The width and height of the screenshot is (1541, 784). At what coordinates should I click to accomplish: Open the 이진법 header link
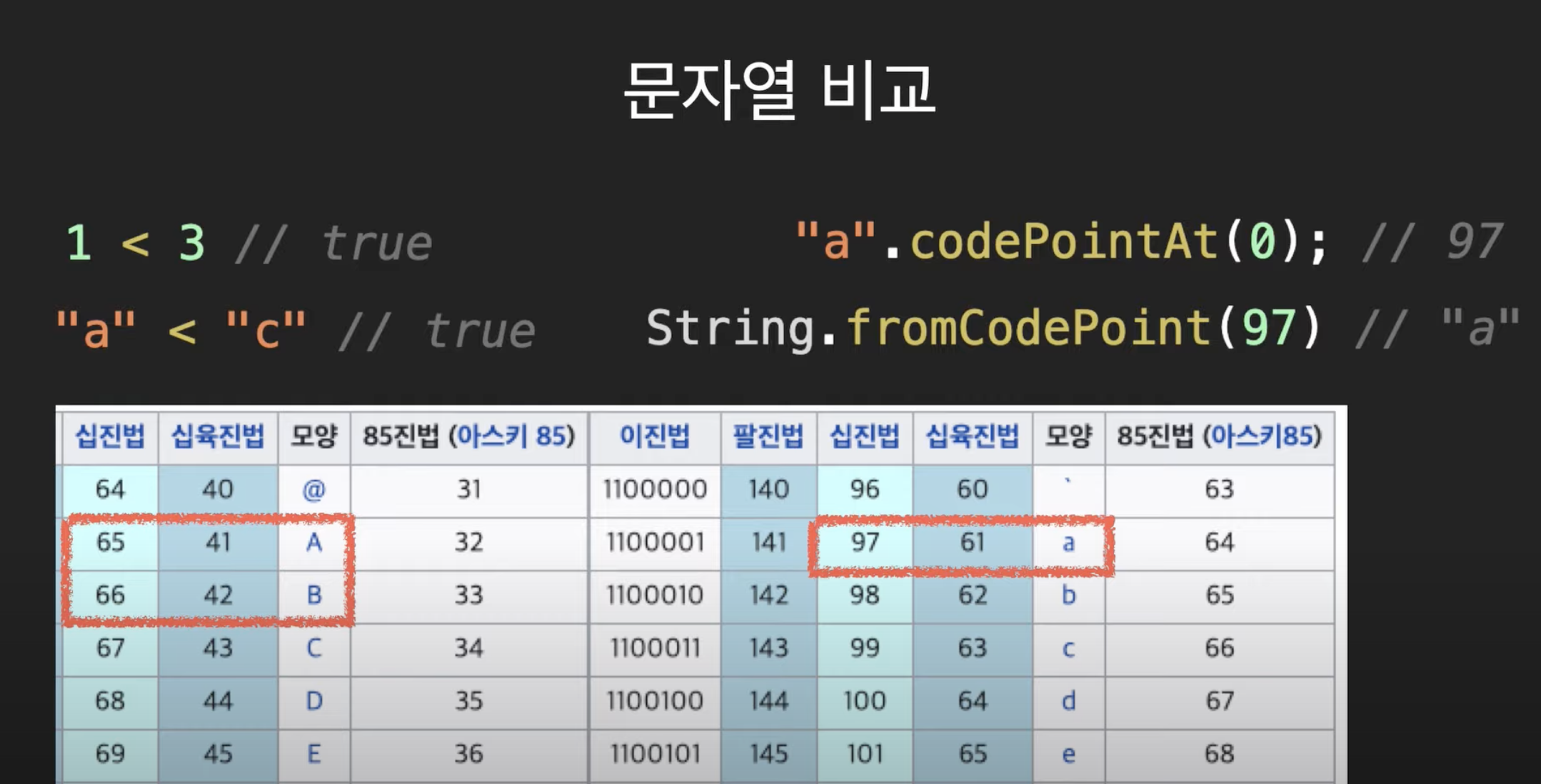point(654,436)
